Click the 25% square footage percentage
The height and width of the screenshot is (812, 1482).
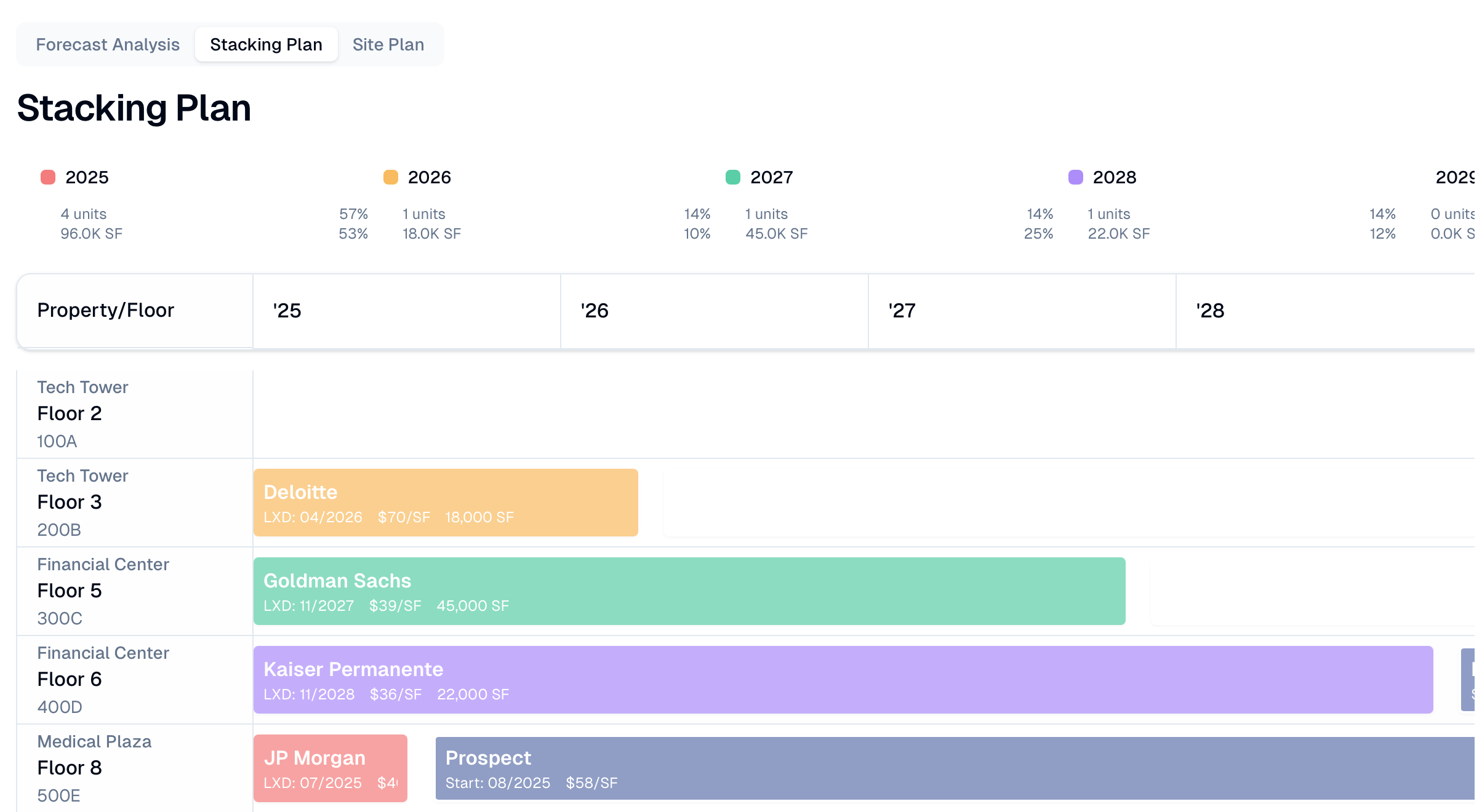click(x=1039, y=234)
